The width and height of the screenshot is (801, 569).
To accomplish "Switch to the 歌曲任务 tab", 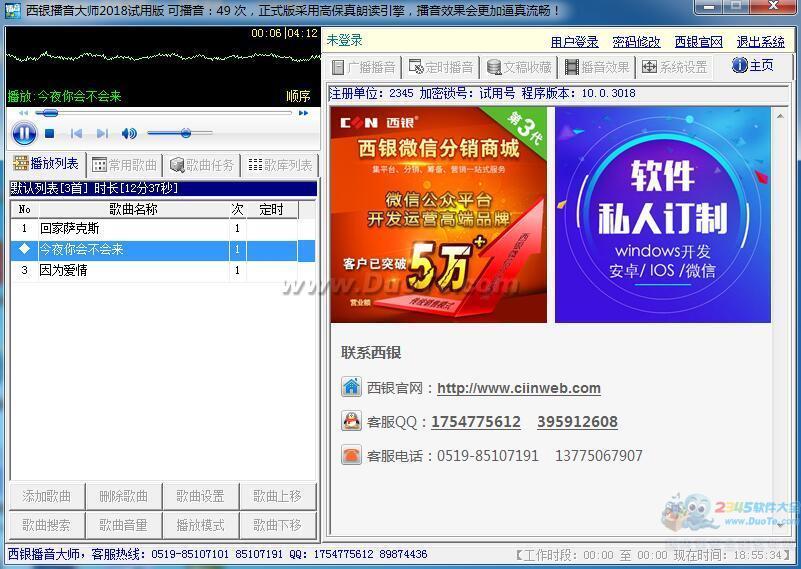I will tap(202, 165).
